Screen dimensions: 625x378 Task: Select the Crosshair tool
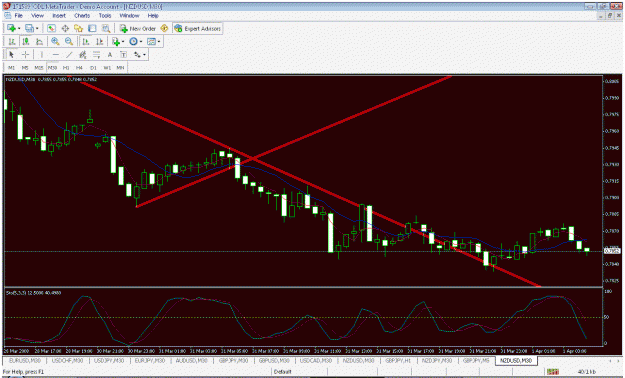tap(26, 55)
